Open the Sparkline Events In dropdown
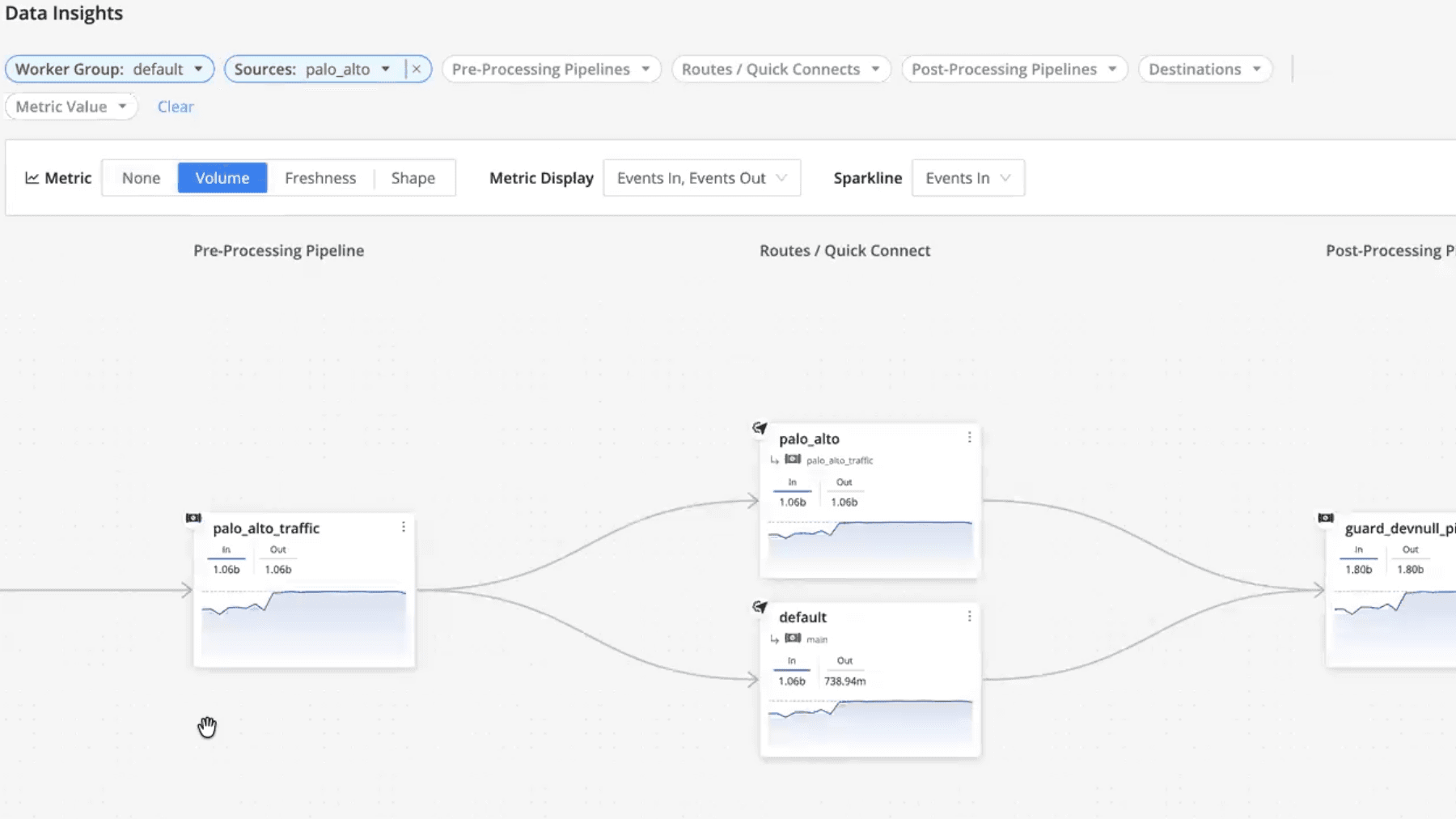 pos(967,177)
